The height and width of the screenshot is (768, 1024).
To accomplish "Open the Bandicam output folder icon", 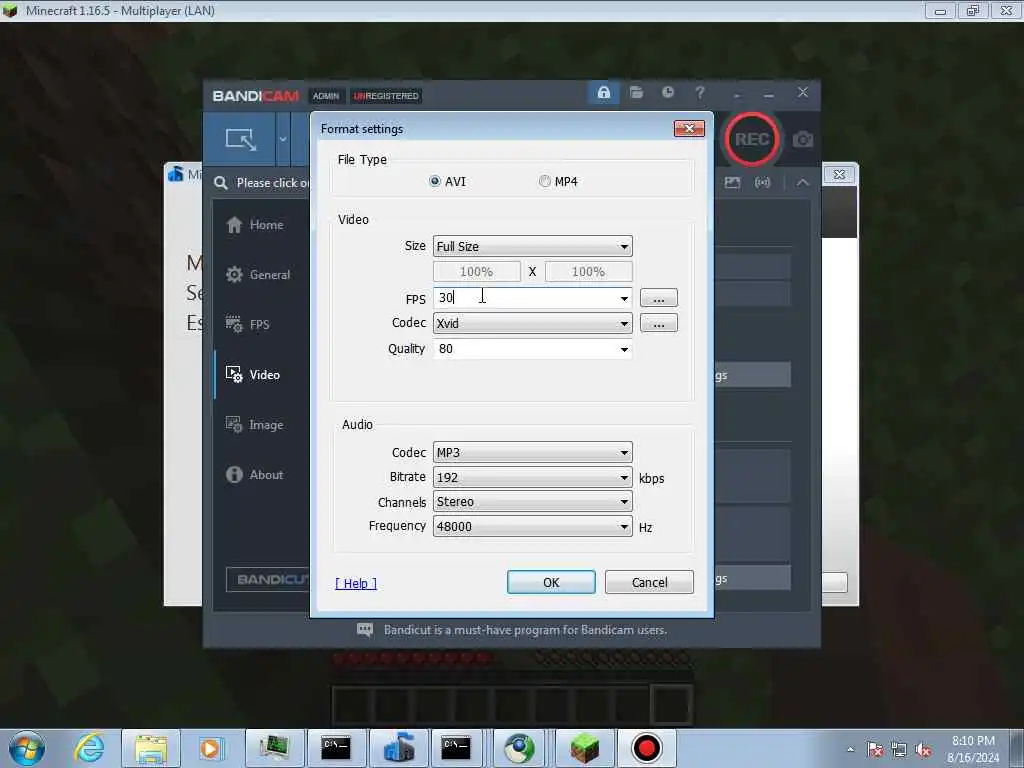I will point(637,92).
